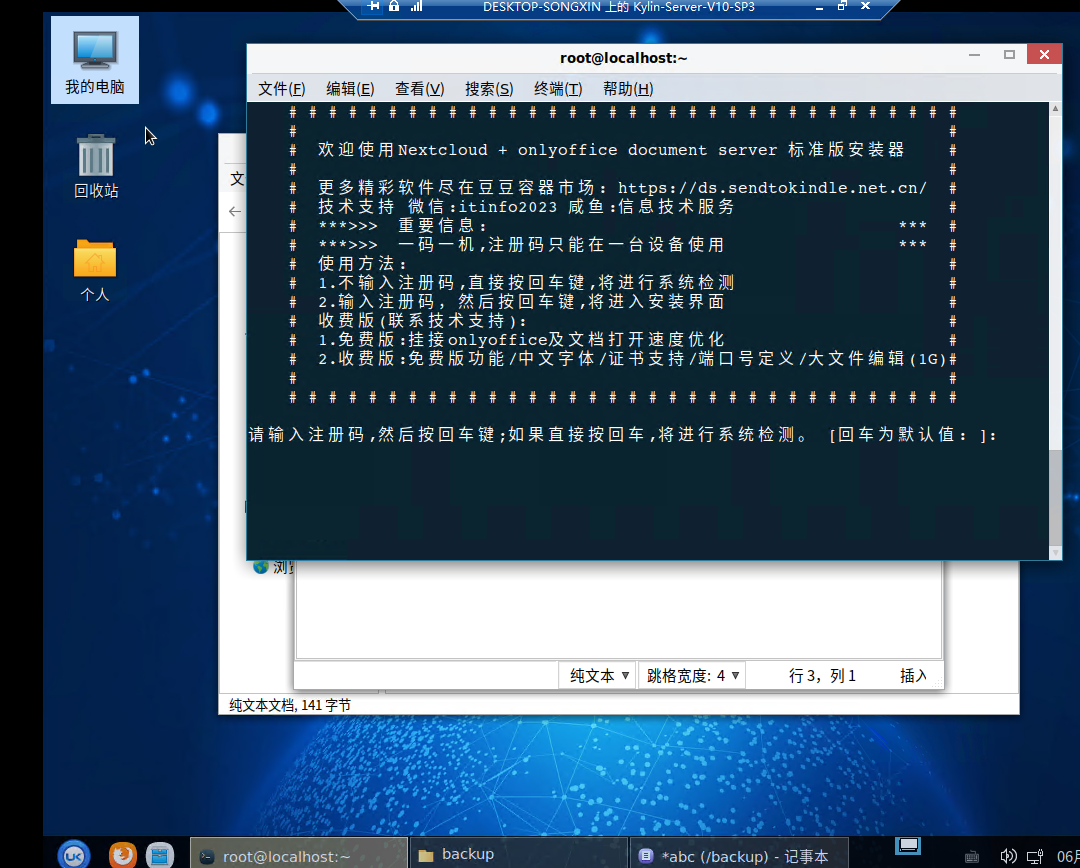Click the 技术支持 微信:itinfo2023 line
Viewport: 1080px width, 868px height.
pos(526,207)
